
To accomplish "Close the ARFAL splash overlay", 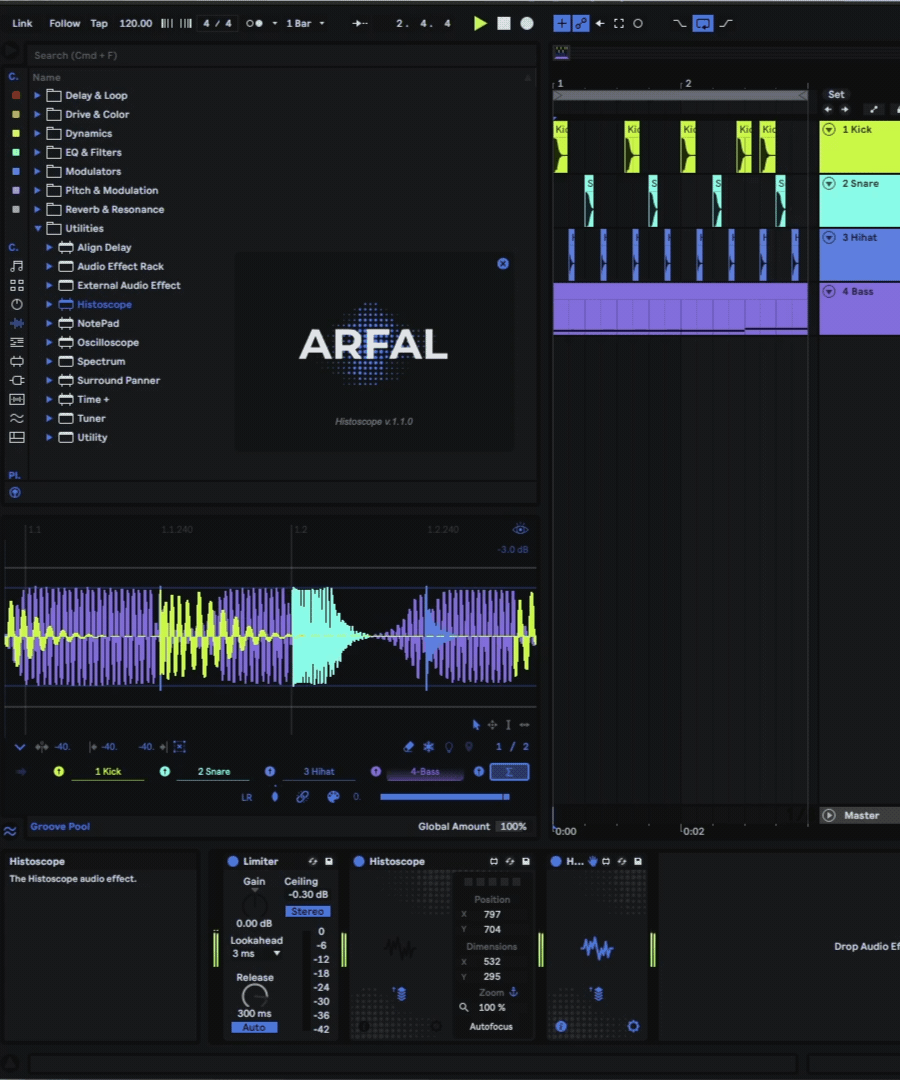I will coord(503,263).
